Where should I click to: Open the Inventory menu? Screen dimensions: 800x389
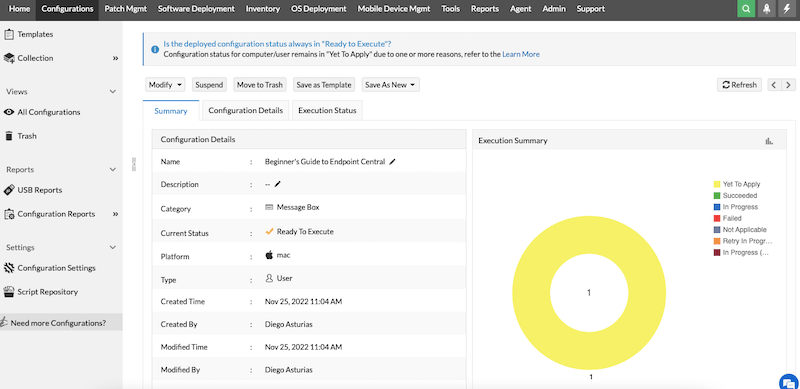coord(263,9)
